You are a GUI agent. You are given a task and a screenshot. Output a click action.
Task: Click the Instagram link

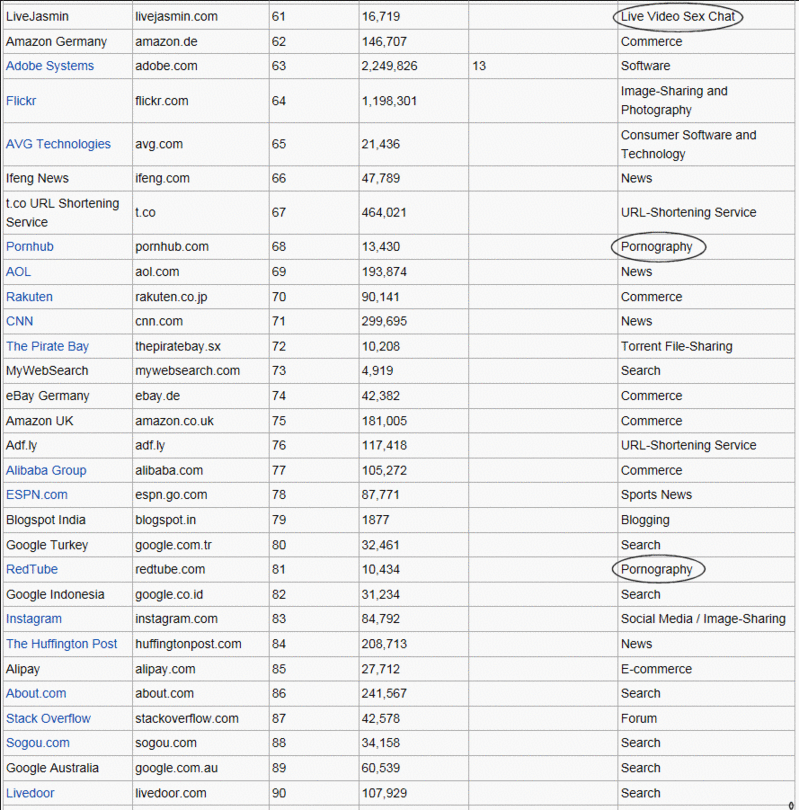coord(34,619)
